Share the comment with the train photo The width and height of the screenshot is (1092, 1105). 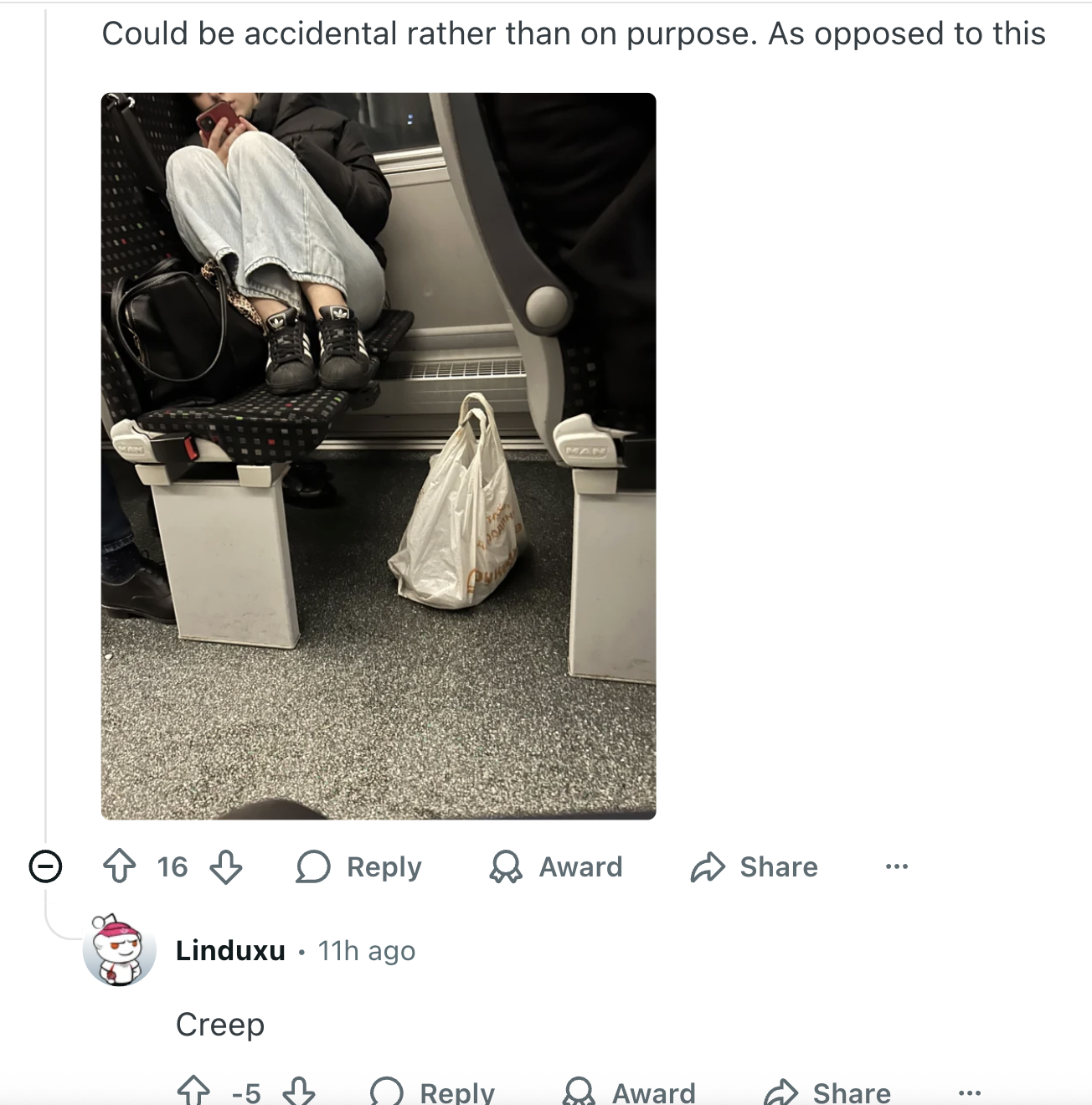[754, 866]
